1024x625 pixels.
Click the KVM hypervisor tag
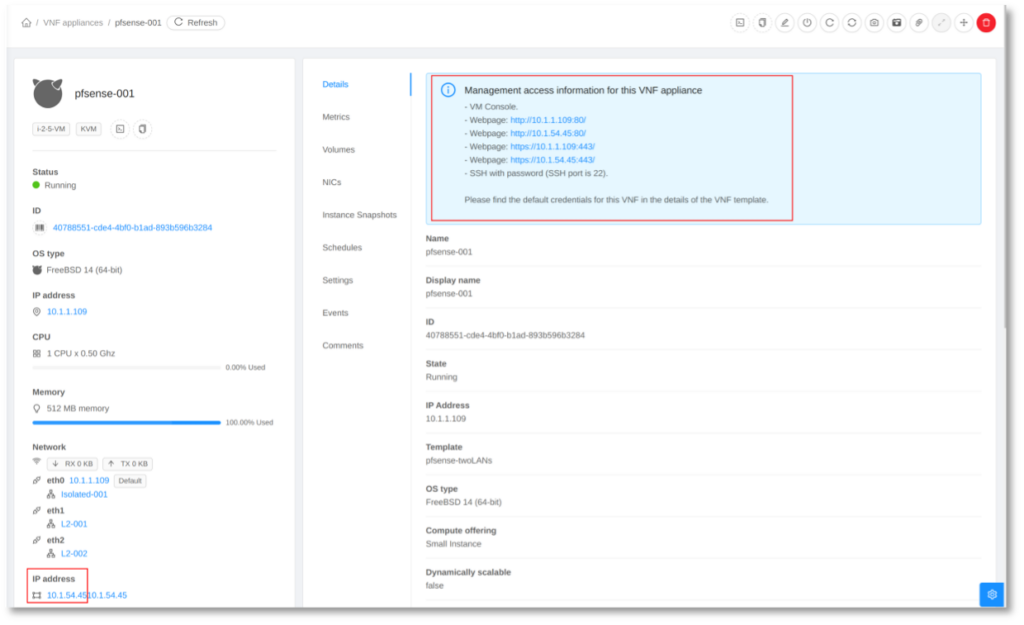tap(88, 129)
